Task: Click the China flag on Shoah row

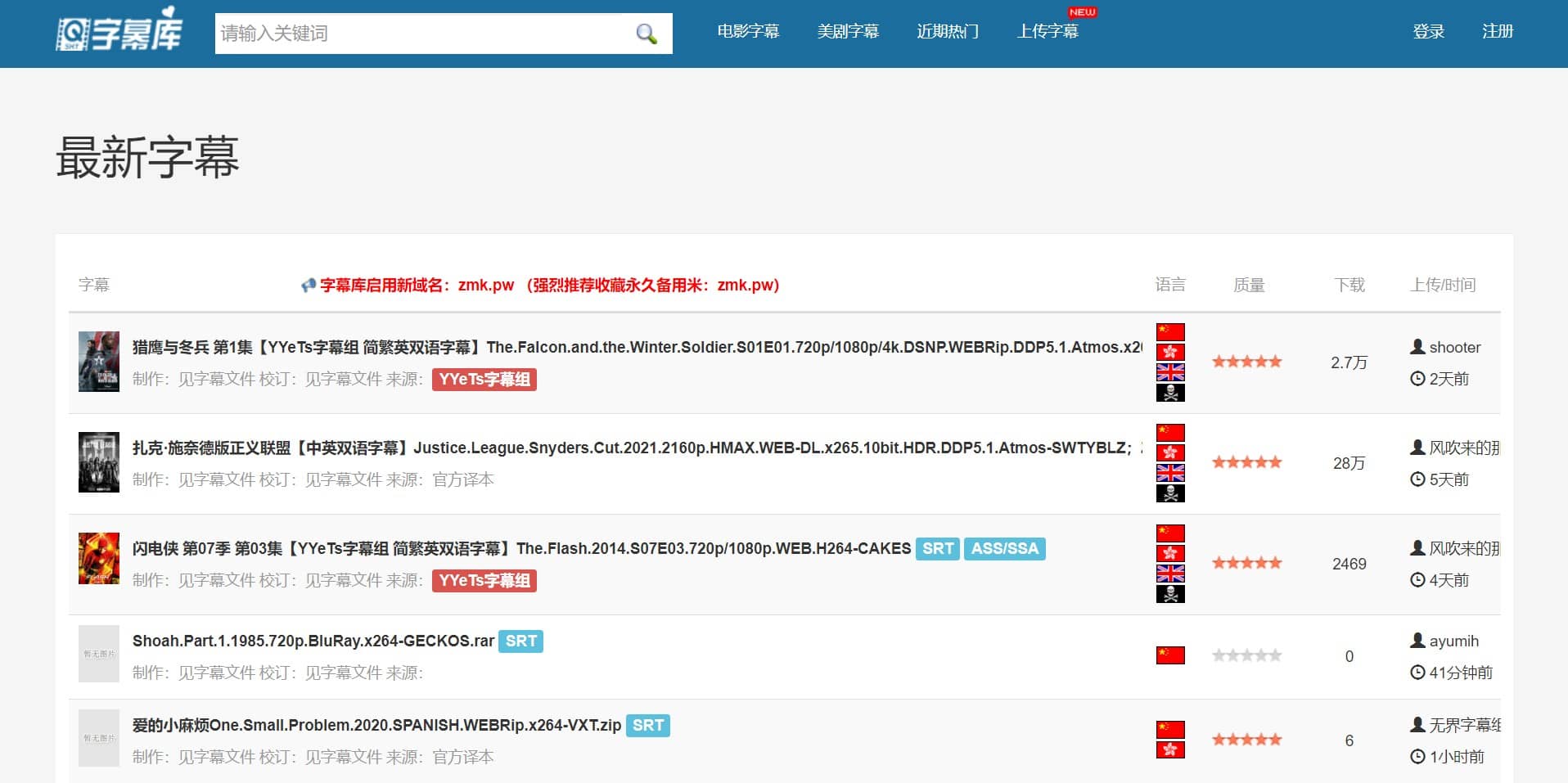Action: pos(1169,655)
